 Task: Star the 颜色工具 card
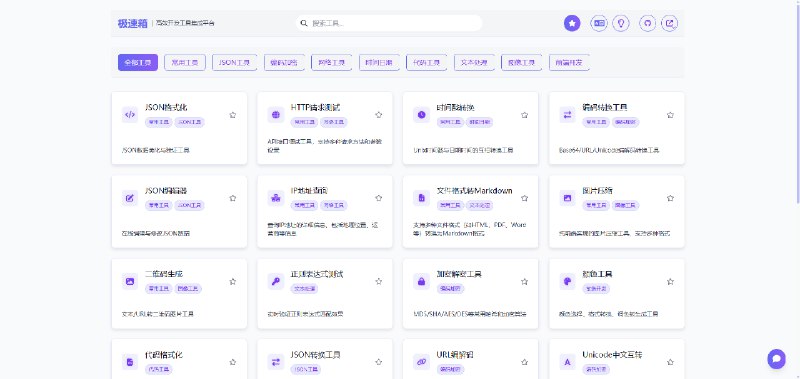coord(670,281)
